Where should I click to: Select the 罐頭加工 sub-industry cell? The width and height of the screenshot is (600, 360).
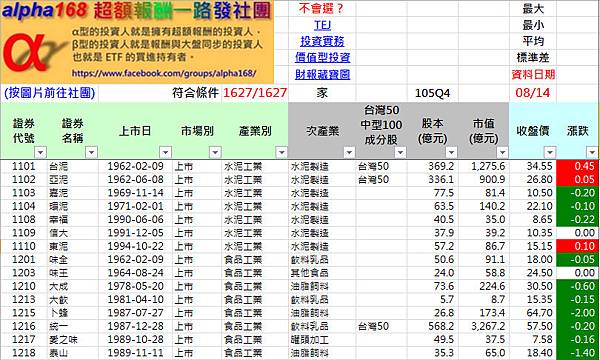tap(322, 340)
